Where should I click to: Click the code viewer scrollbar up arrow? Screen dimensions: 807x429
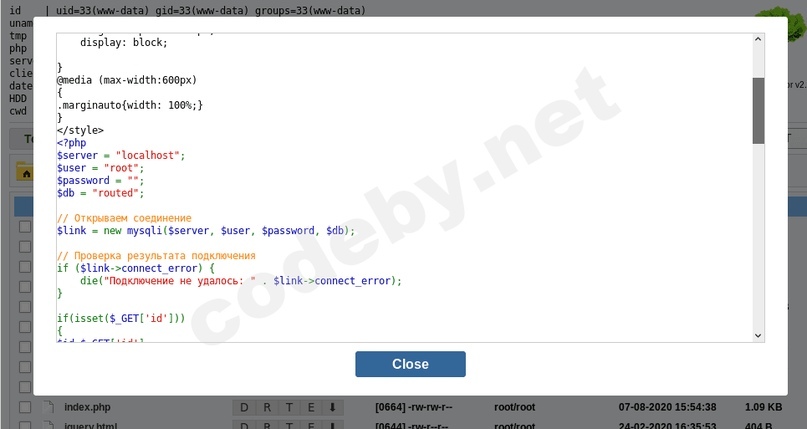(x=758, y=40)
